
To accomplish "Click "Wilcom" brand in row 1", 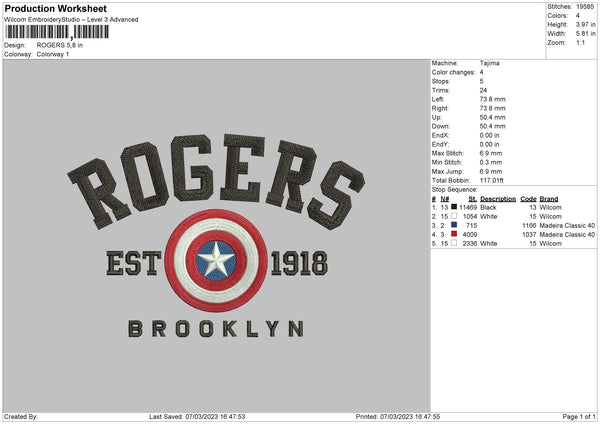I will pos(551,207).
